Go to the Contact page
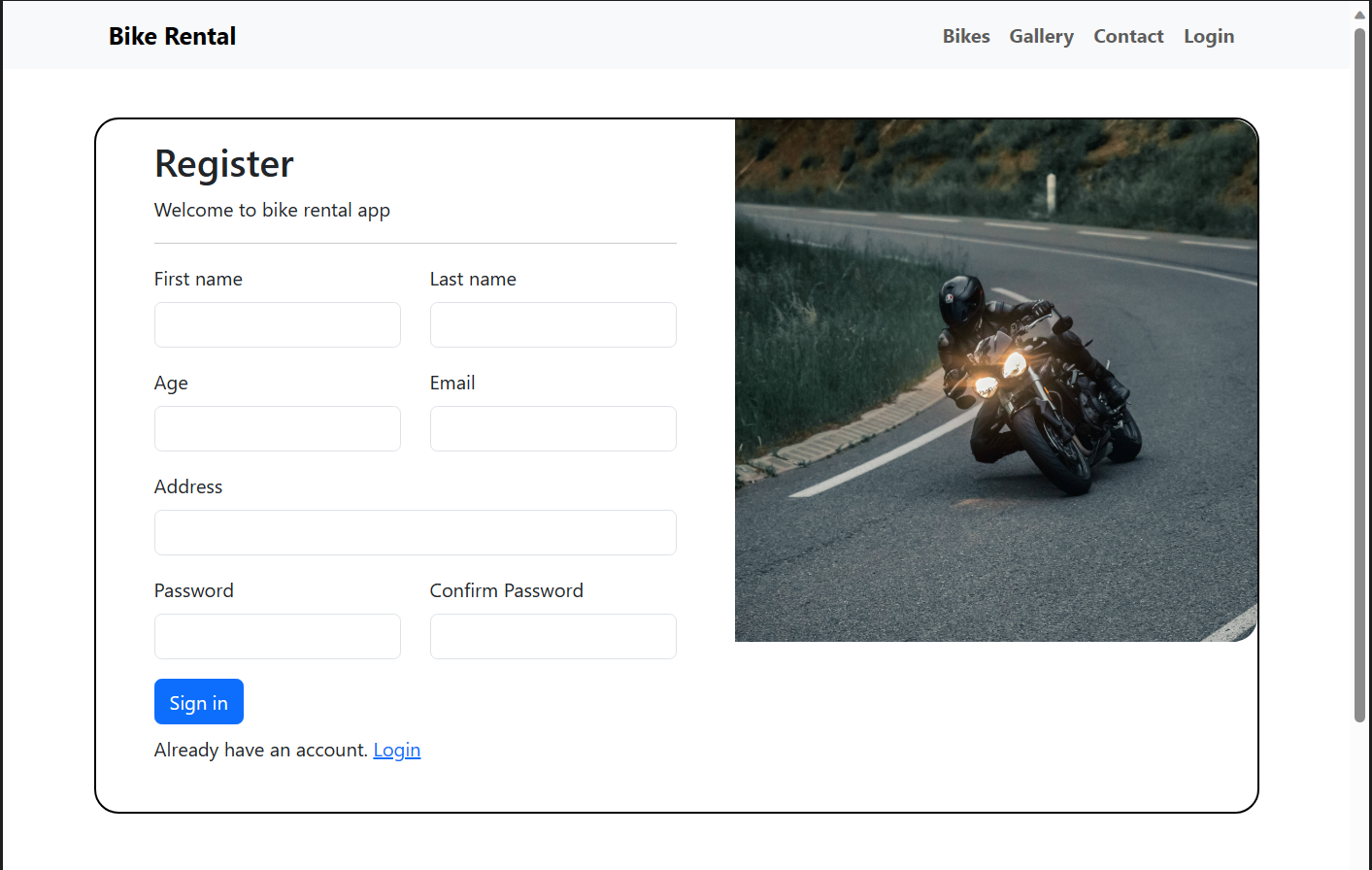The image size is (1372, 870). pyautogui.click(x=1128, y=36)
